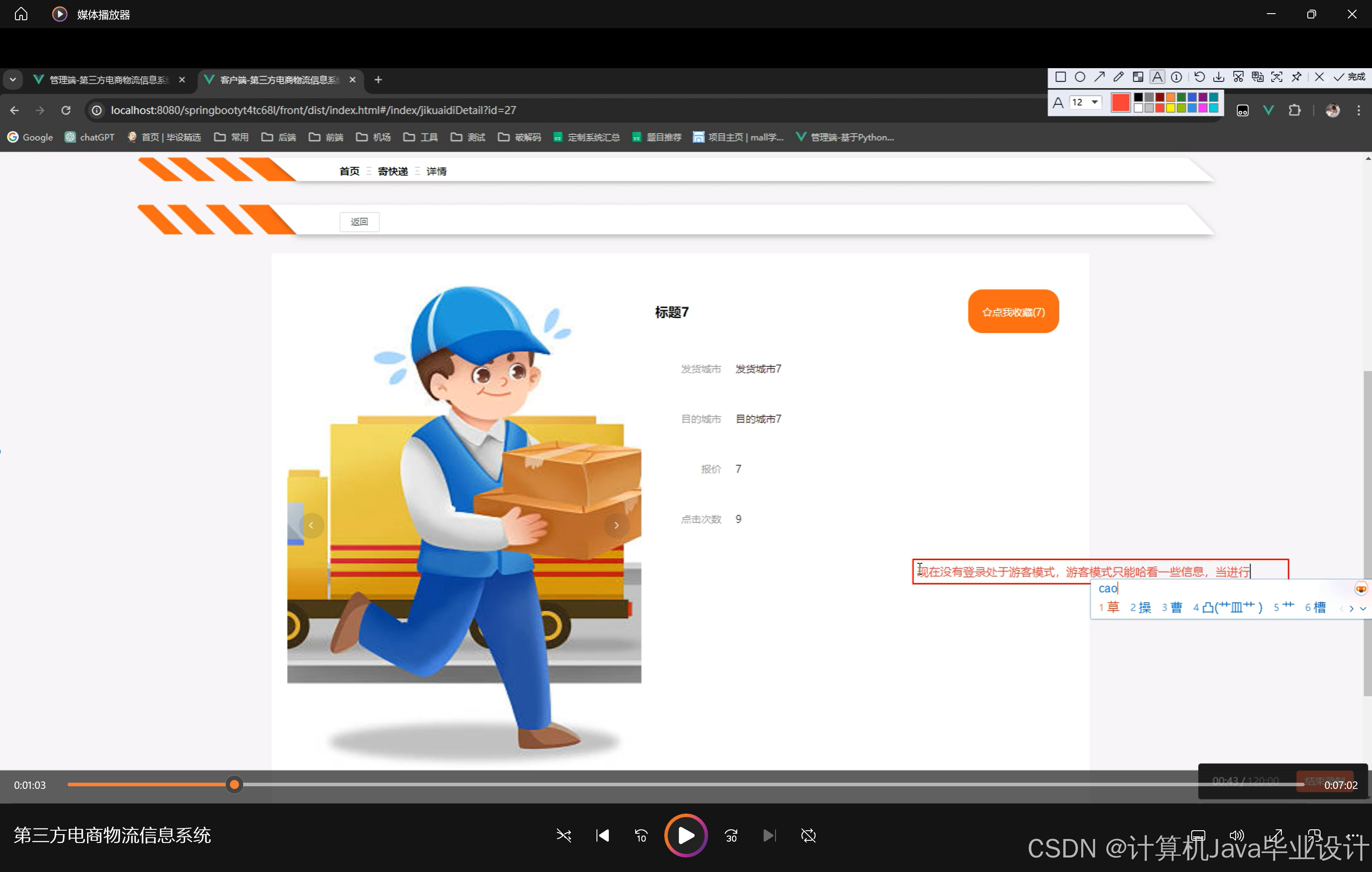
Task: Click 完成 to finish screenshot
Action: coord(1350,77)
